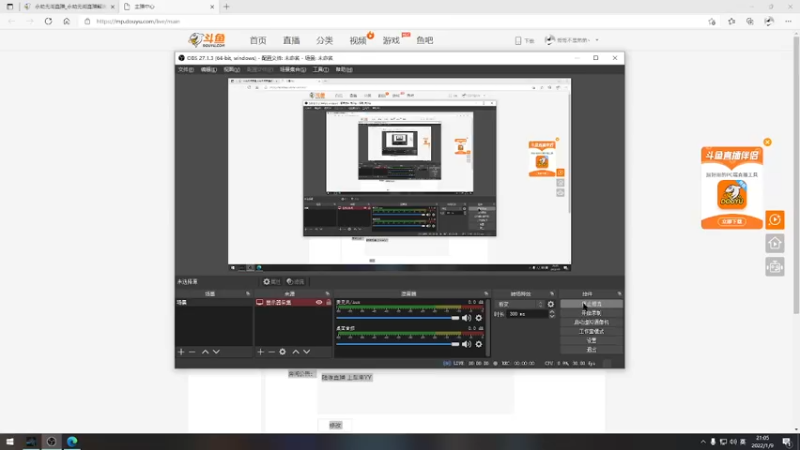
Task: Pop out the Sources dock
Action: [x=328, y=294]
